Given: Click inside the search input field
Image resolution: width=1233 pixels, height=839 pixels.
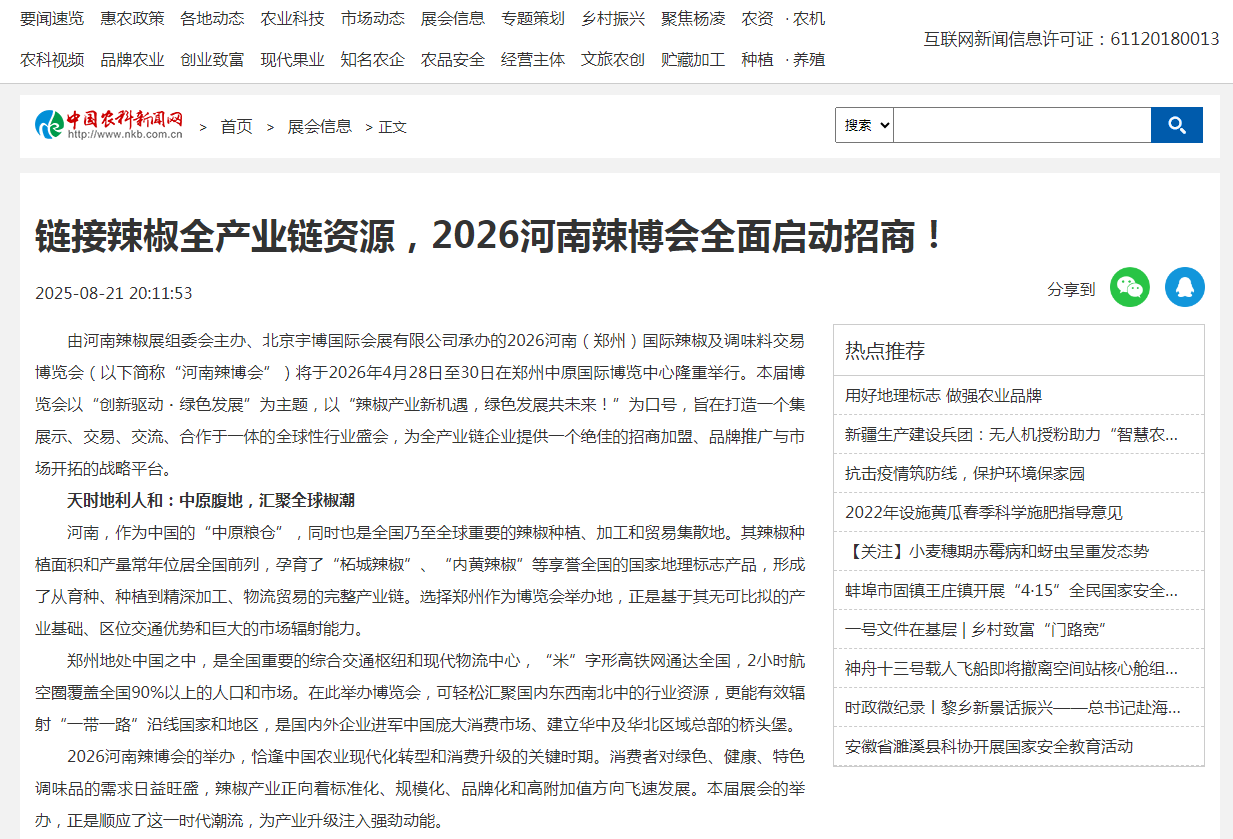Looking at the screenshot, I should click(x=1020, y=124).
